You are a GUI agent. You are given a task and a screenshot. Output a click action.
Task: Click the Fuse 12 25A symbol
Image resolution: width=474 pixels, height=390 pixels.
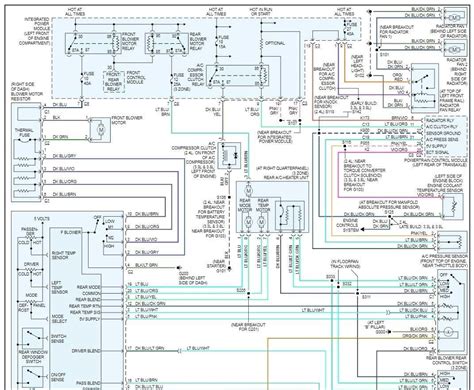click(x=172, y=80)
